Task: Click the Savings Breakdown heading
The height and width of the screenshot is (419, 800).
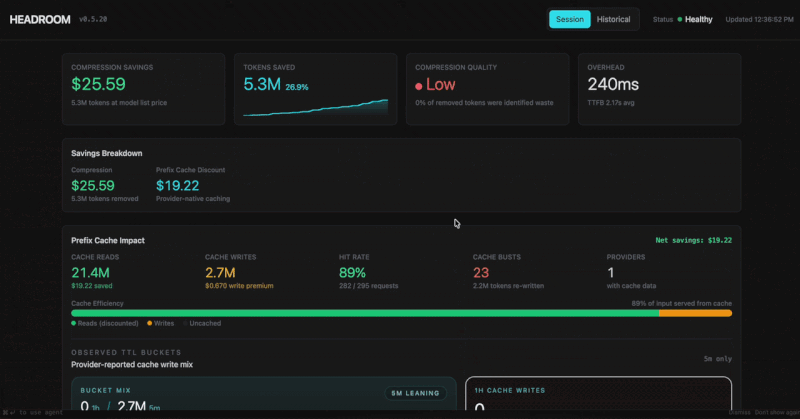Action: [x=107, y=153]
